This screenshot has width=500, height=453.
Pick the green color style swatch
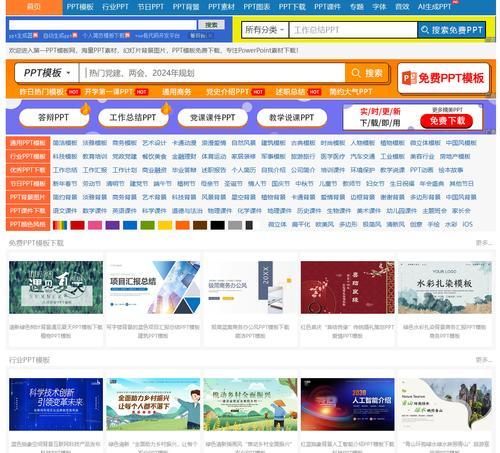point(147,225)
